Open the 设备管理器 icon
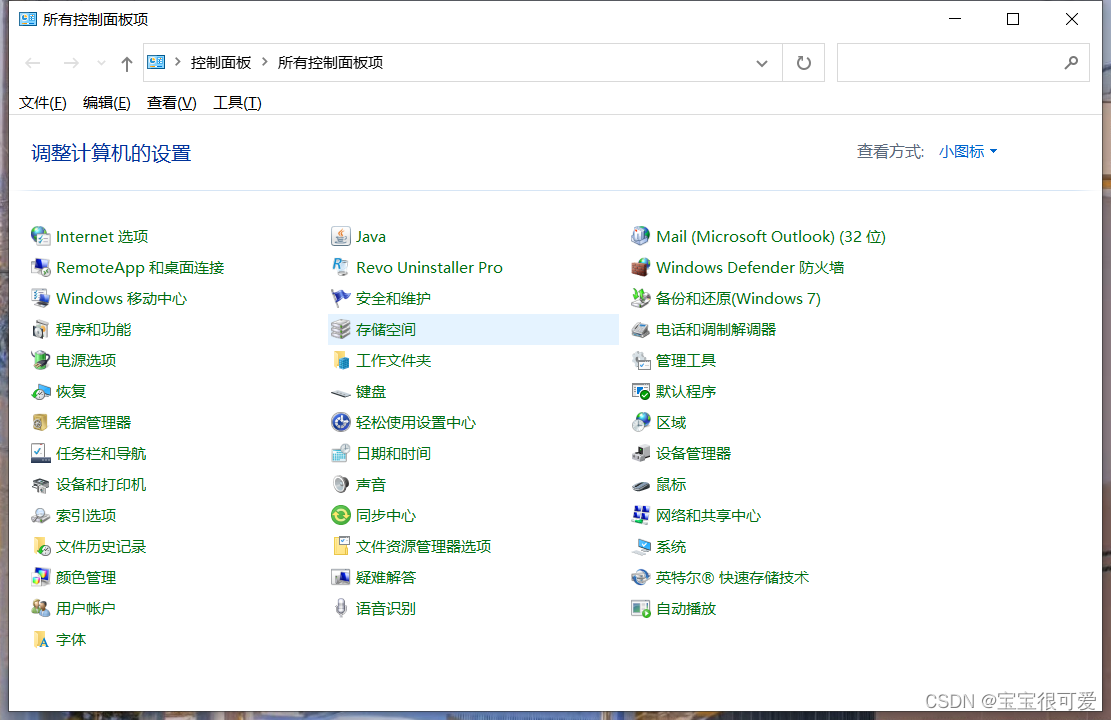Viewport: 1111px width, 720px height. pos(641,454)
